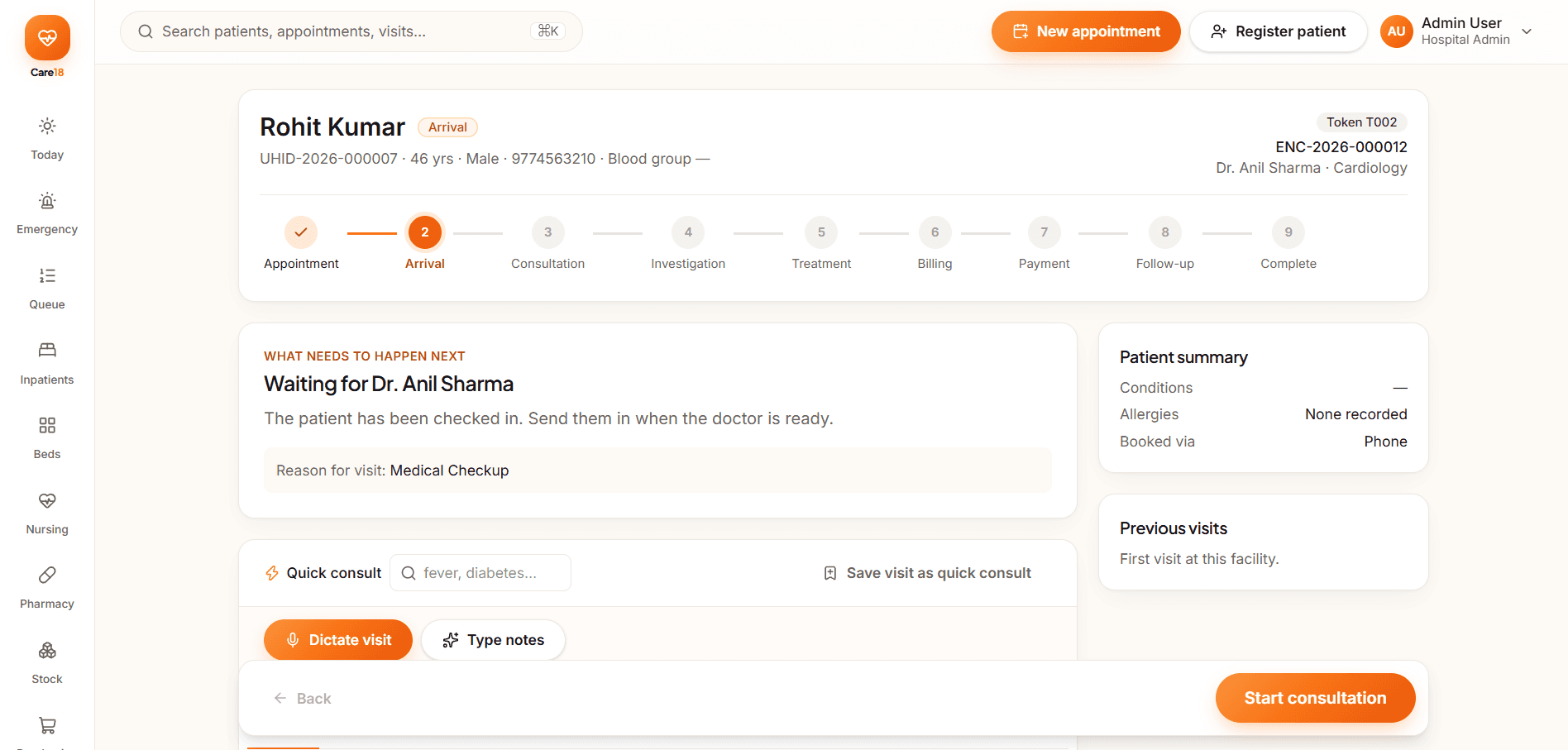Image resolution: width=1568 pixels, height=750 pixels.
Task: Click the Token T002 badge
Action: click(x=1361, y=122)
